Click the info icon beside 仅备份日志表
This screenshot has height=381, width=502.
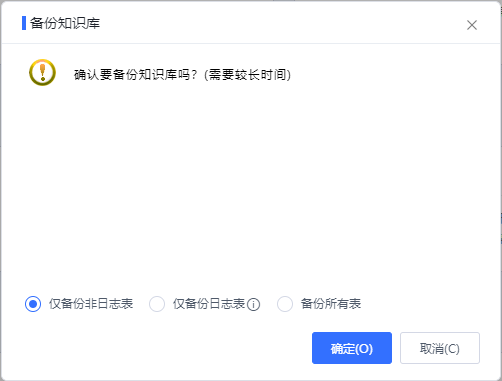(254, 304)
